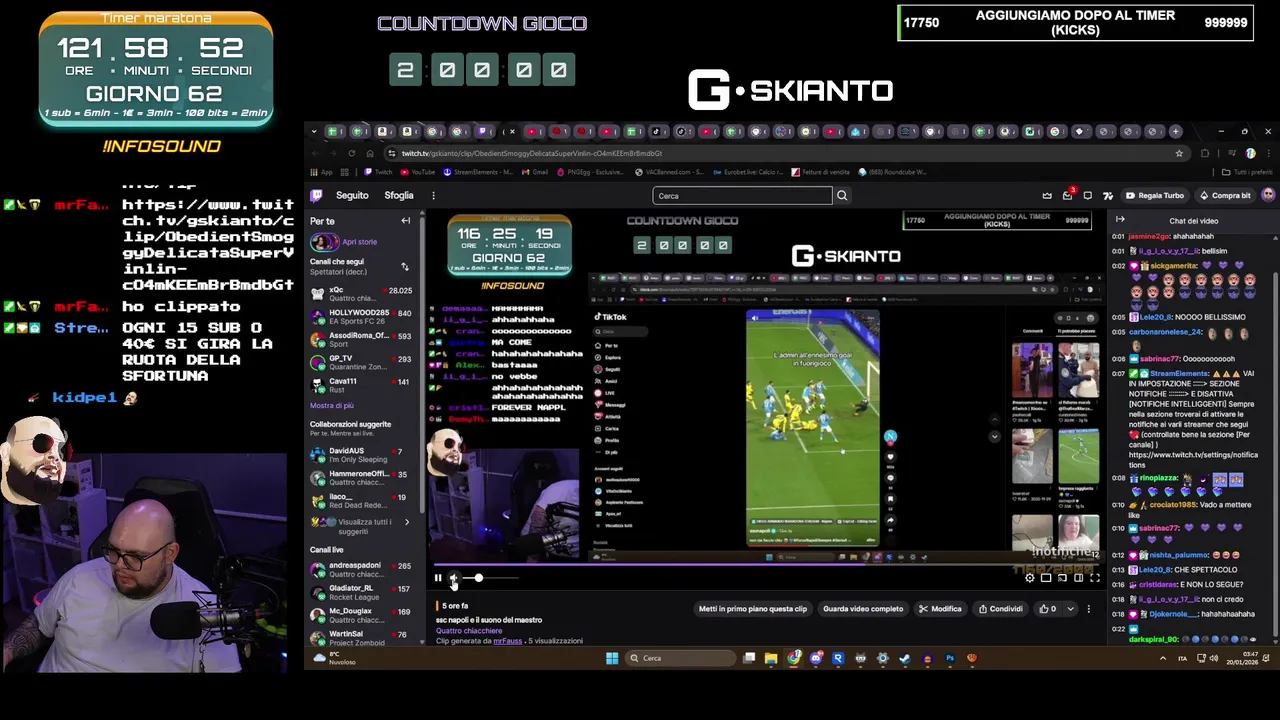Show hidden system tray icons
Image resolution: width=1280 pixels, height=720 pixels.
pos(1162,658)
